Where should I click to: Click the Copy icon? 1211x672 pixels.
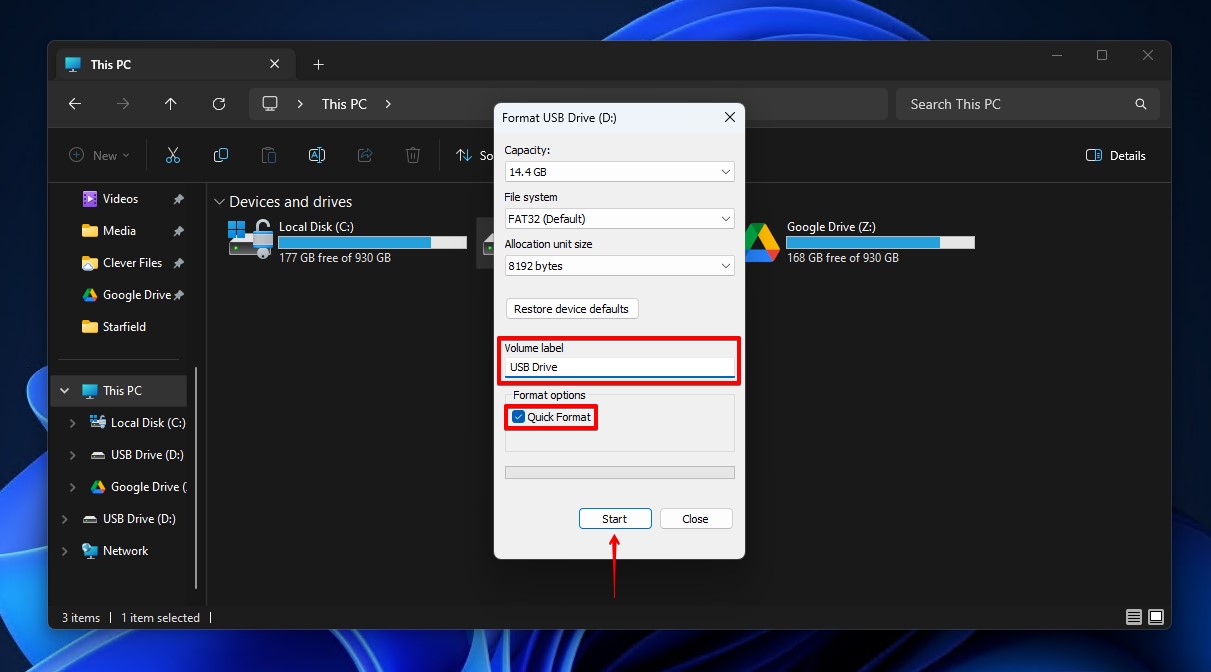pyautogui.click(x=220, y=155)
